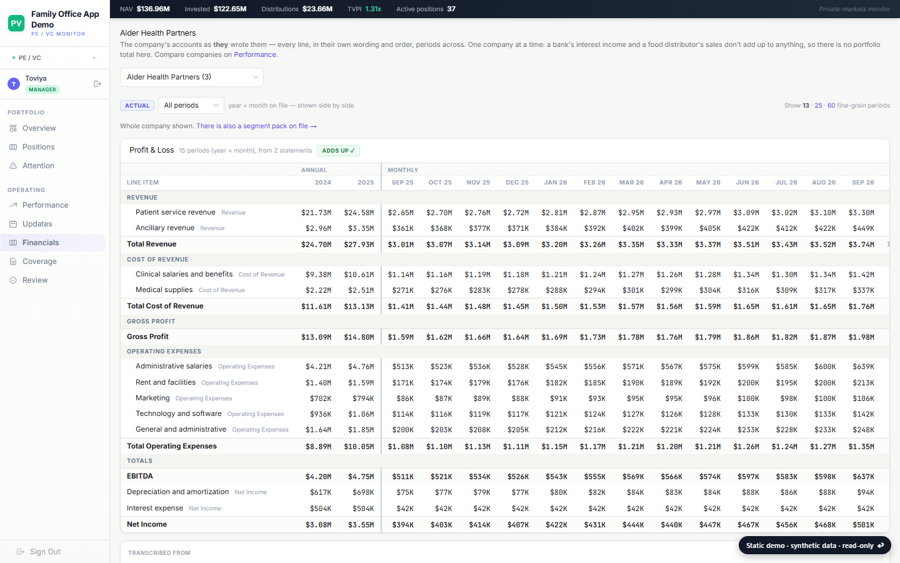The height and width of the screenshot is (563, 900).
Task: Toggle the ACTUAL badge
Action: pyautogui.click(x=137, y=106)
